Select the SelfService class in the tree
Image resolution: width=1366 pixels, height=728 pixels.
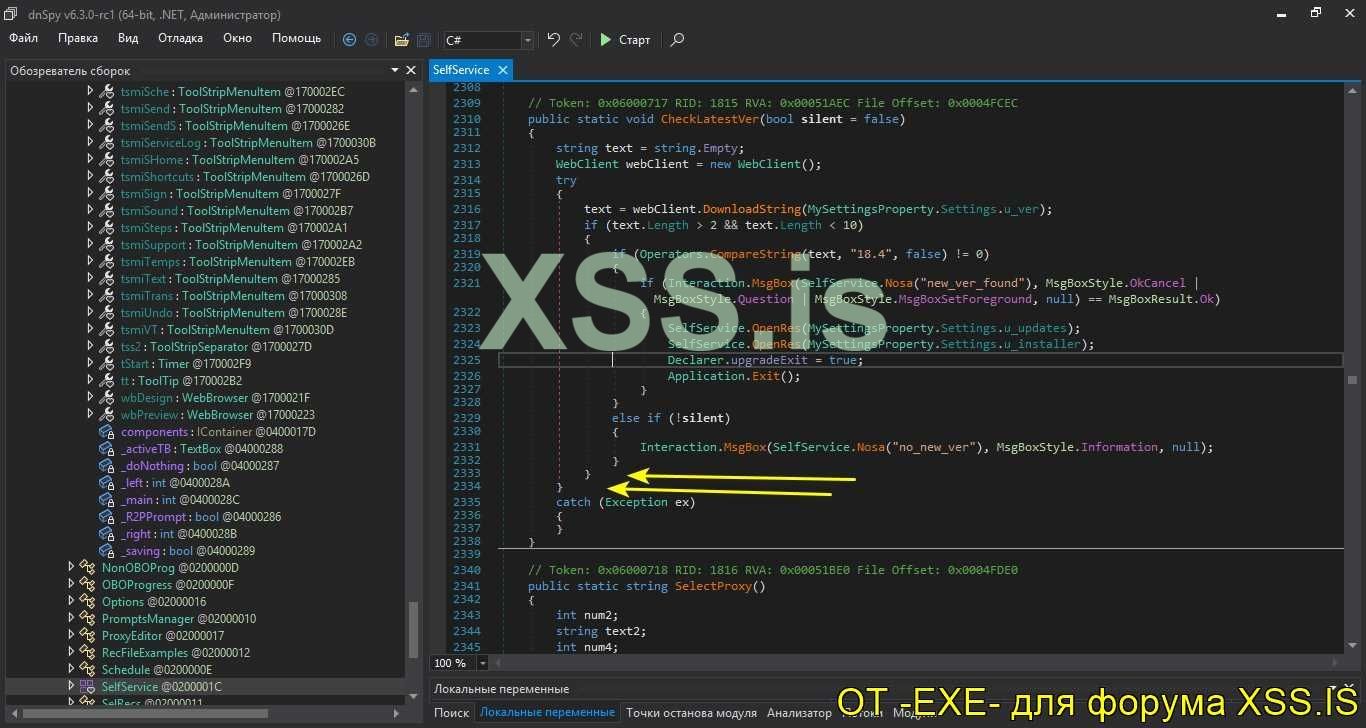162,687
